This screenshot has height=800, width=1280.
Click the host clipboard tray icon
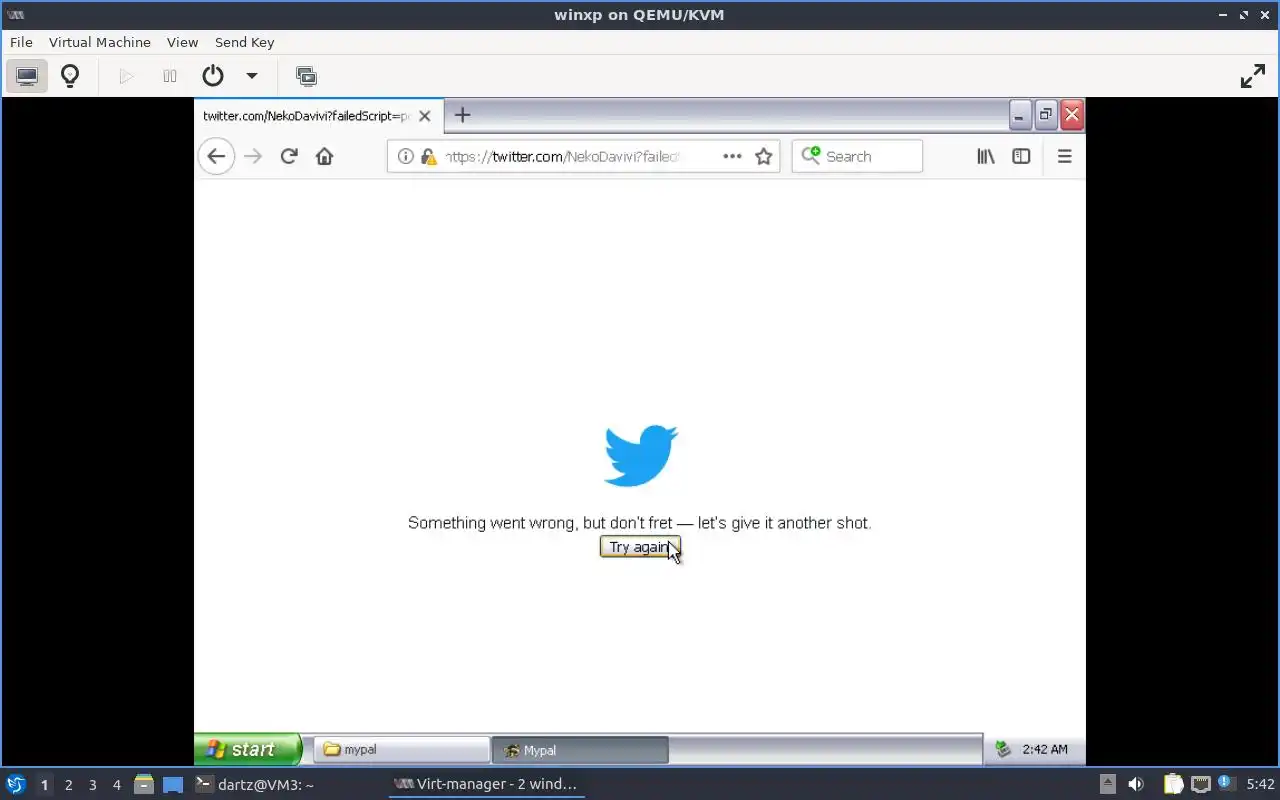1173,784
